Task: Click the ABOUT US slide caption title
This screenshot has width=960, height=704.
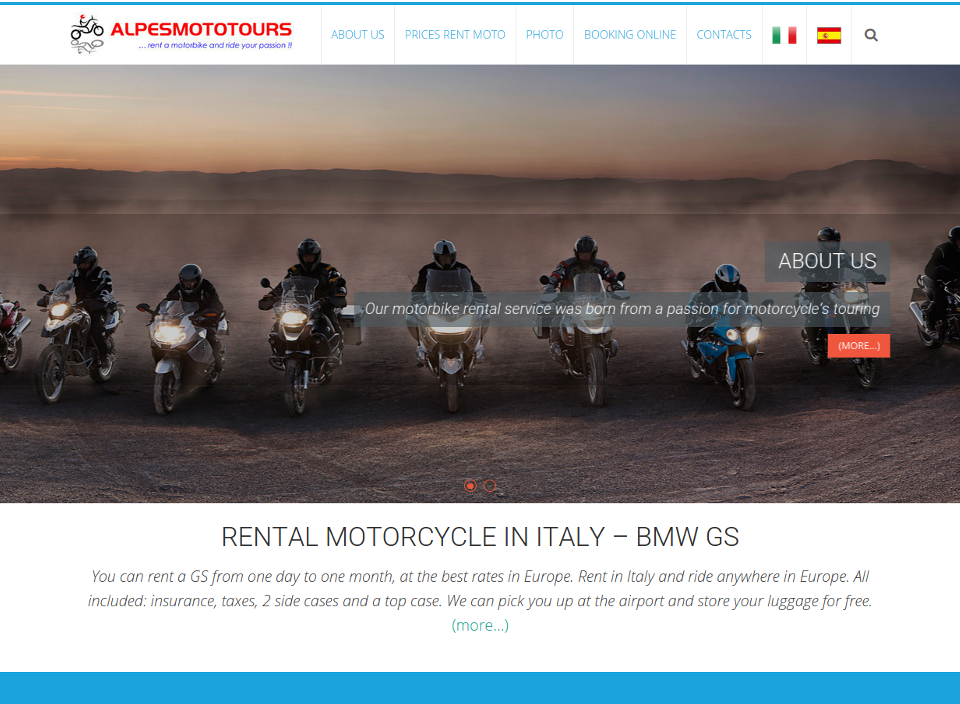Action: [827, 261]
